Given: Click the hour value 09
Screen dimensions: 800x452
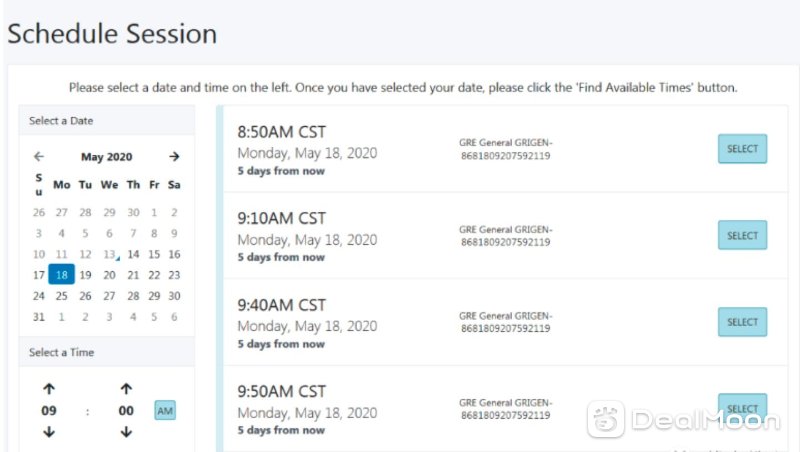Looking at the screenshot, I should click(49, 411).
